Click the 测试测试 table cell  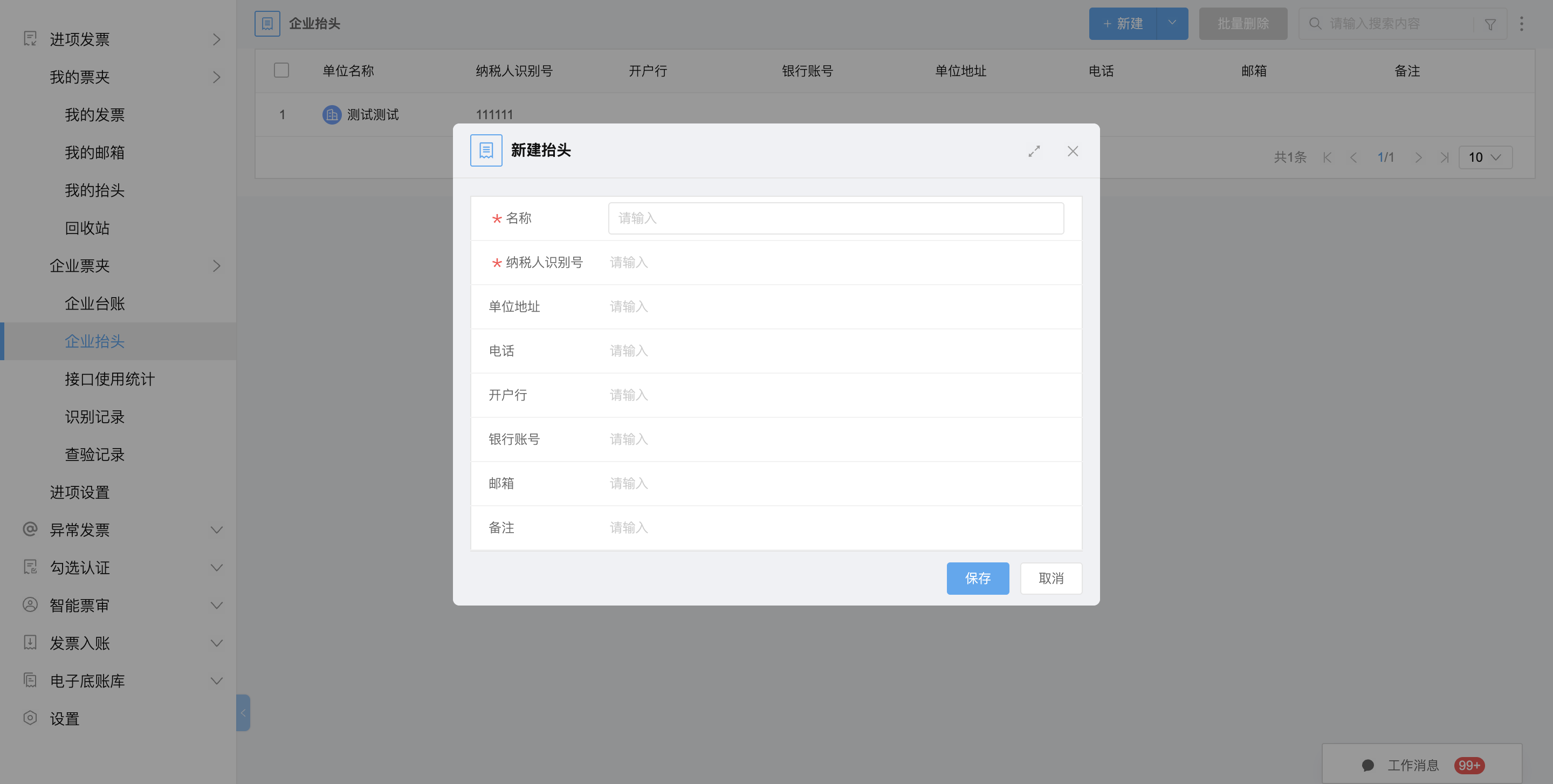[x=373, y=114]
